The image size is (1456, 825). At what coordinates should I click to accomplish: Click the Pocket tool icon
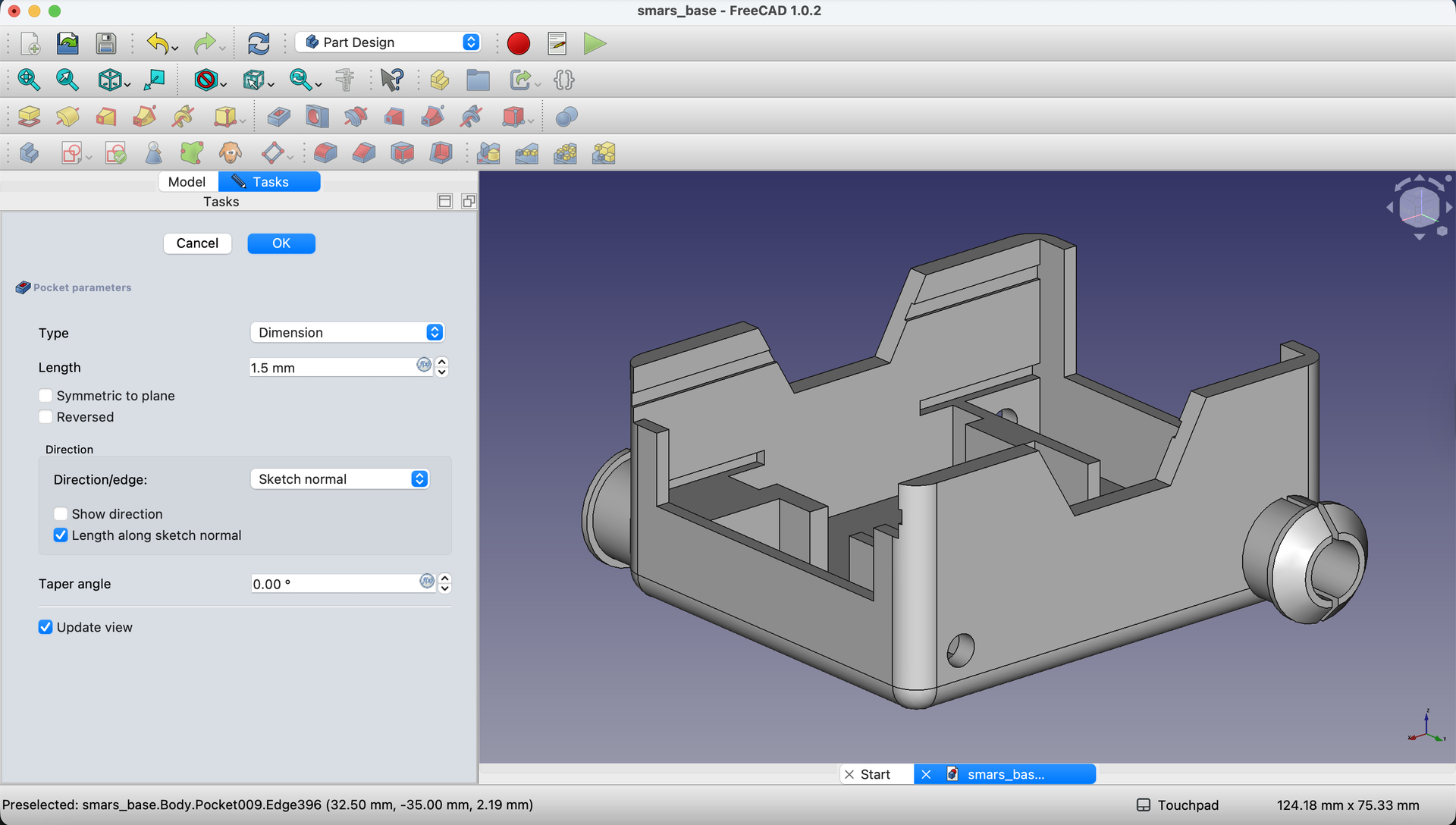[x=278, y=116]
